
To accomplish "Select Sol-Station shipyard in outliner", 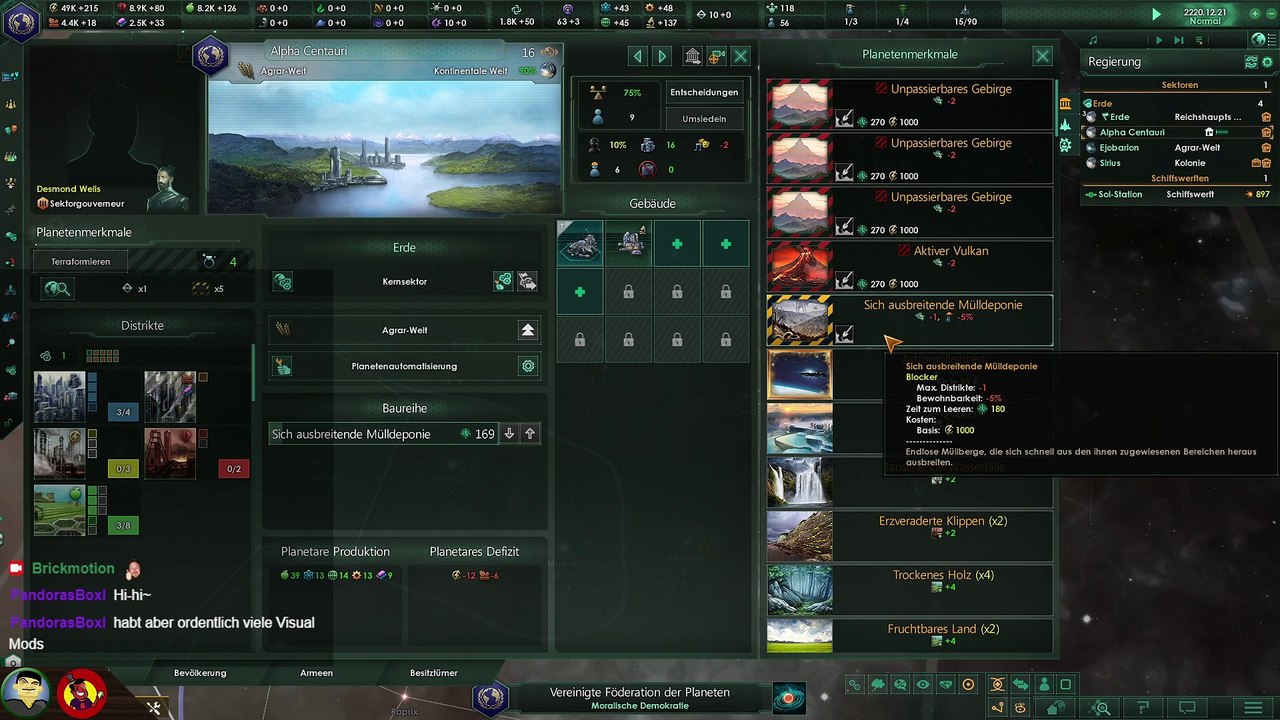I will pos(1179,194).
